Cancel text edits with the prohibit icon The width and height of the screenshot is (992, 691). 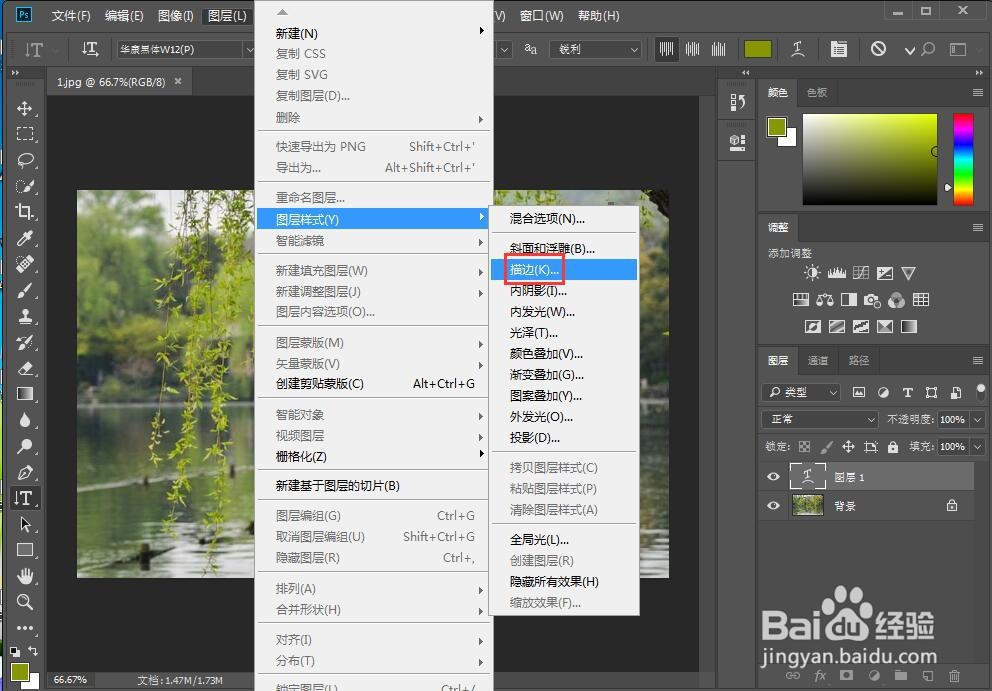[878, 48]
